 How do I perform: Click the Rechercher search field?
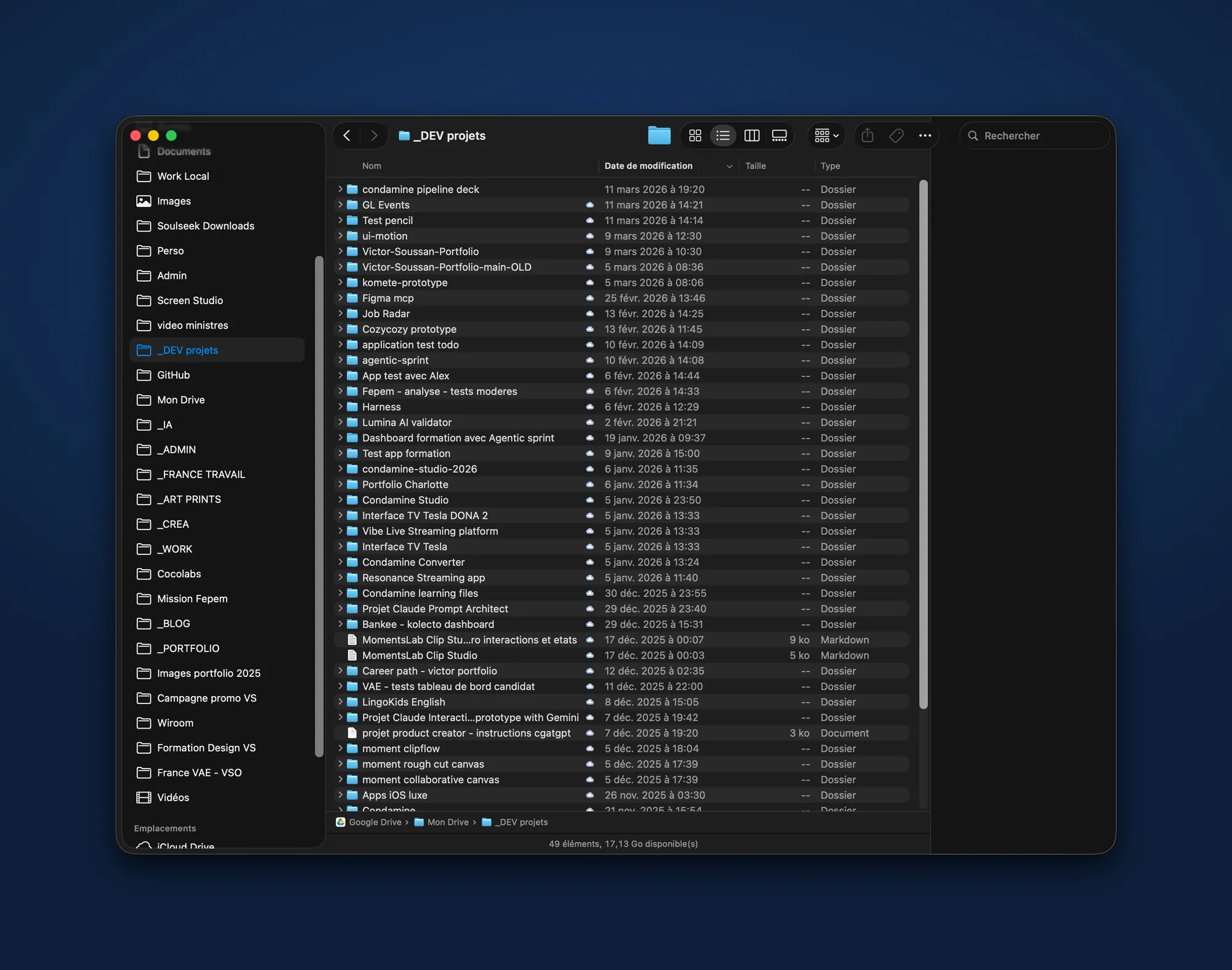coord(1035,135)
